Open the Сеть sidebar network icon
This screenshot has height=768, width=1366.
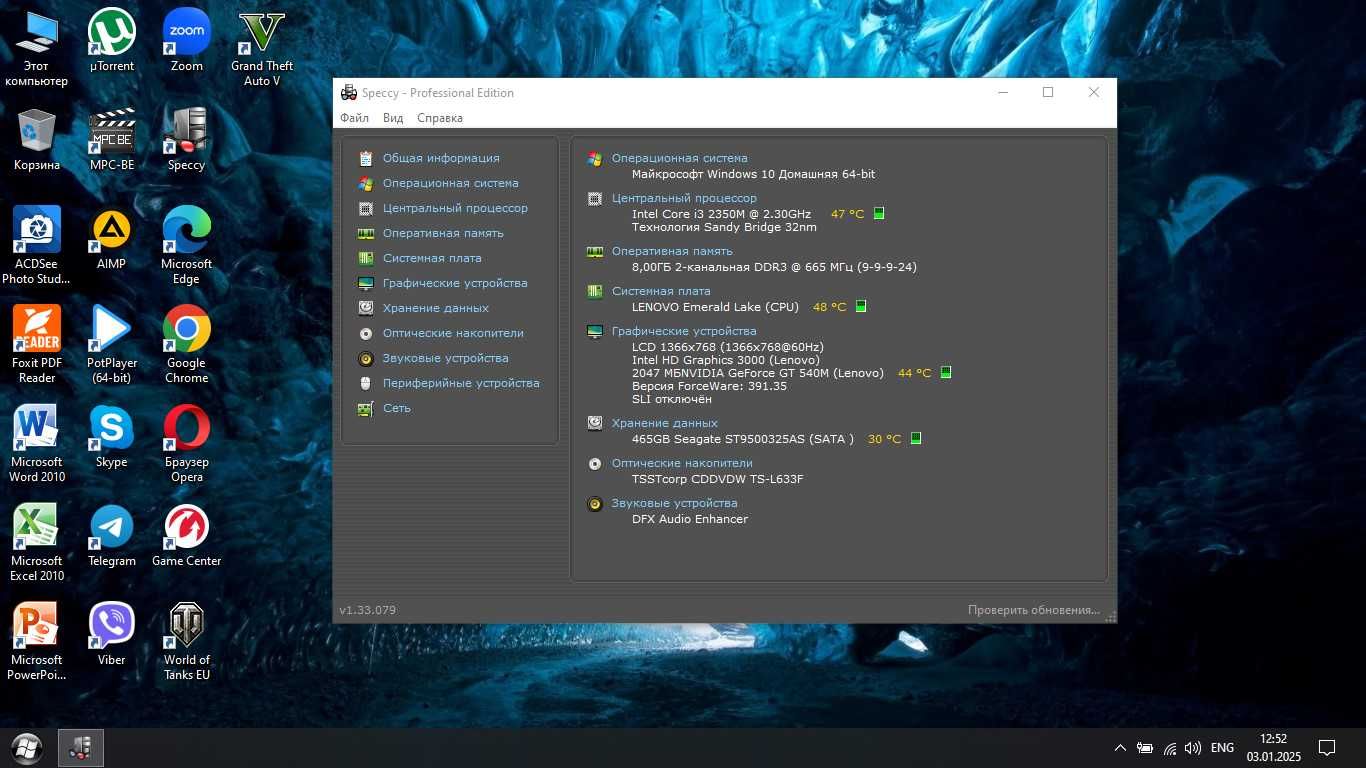366,408
